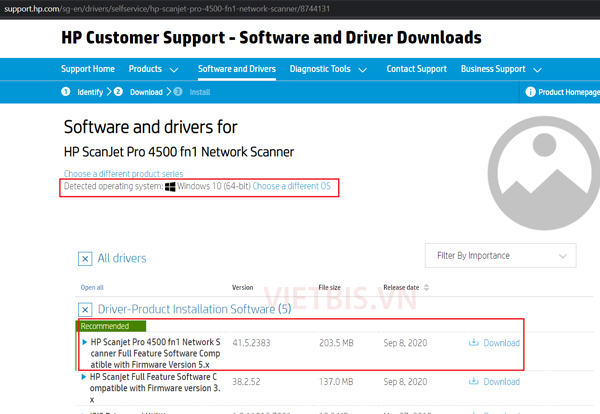Screen dimensions: 600x414
Task: Open HP Scanjet Full Feature Software 3.x title
Action: pos(155,388)
